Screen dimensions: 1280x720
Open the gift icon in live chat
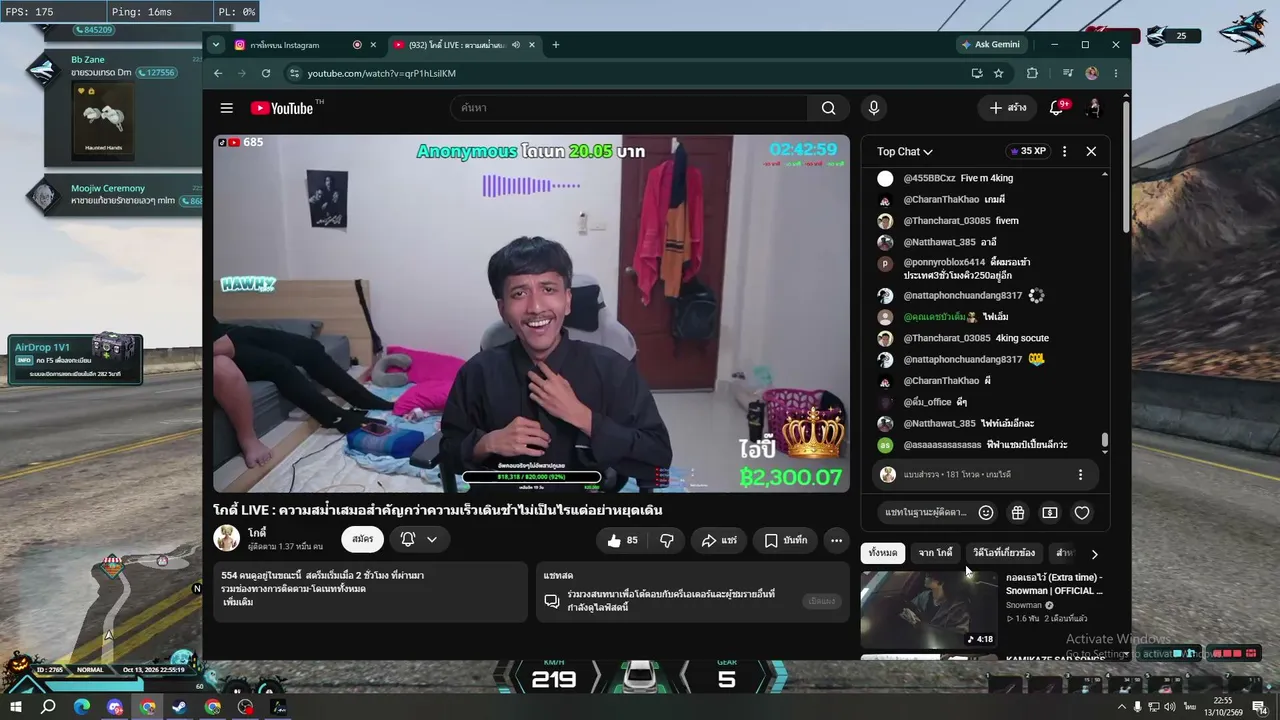tap(1018, 513)
